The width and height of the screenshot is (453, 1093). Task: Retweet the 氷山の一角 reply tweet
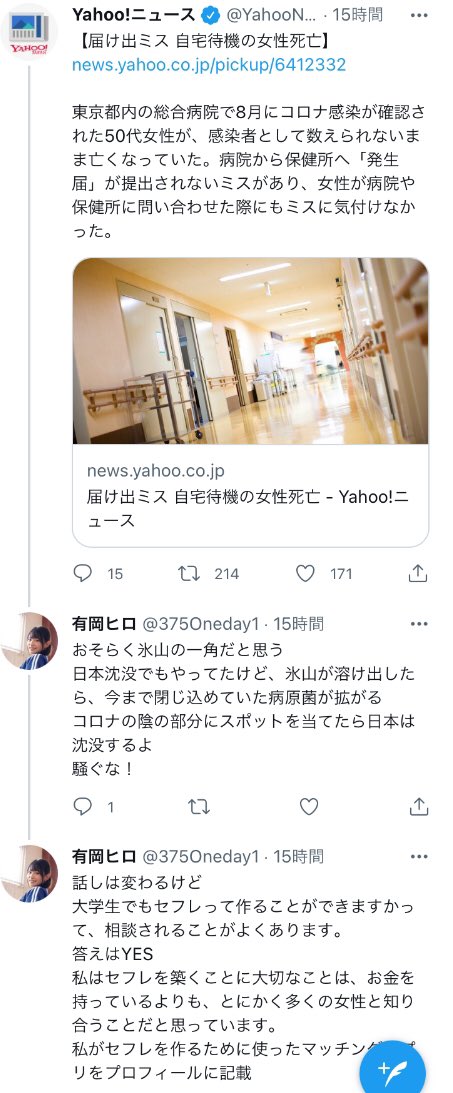coord(199,807)
